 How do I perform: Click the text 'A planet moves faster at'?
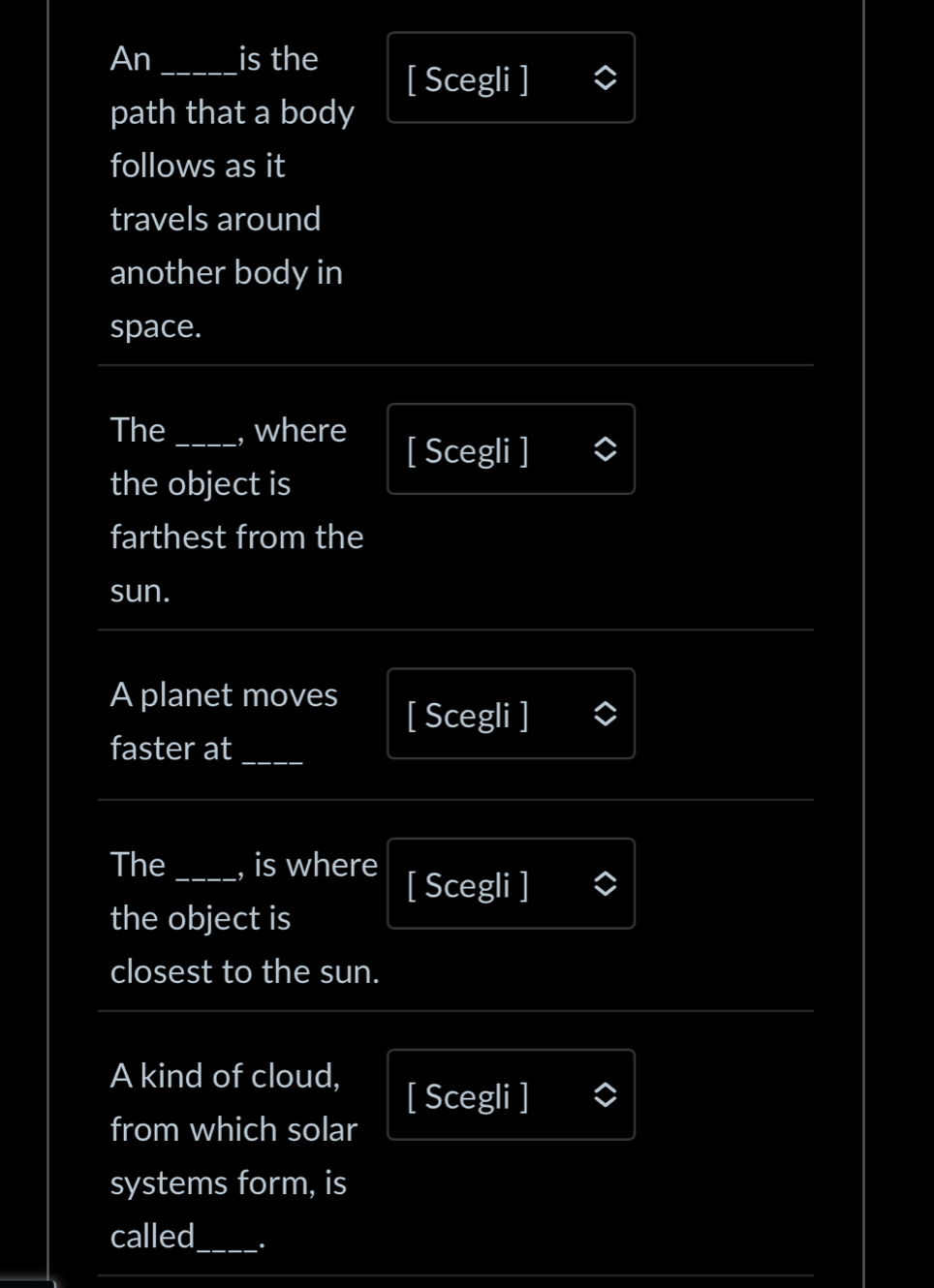[x=223, y=721]
